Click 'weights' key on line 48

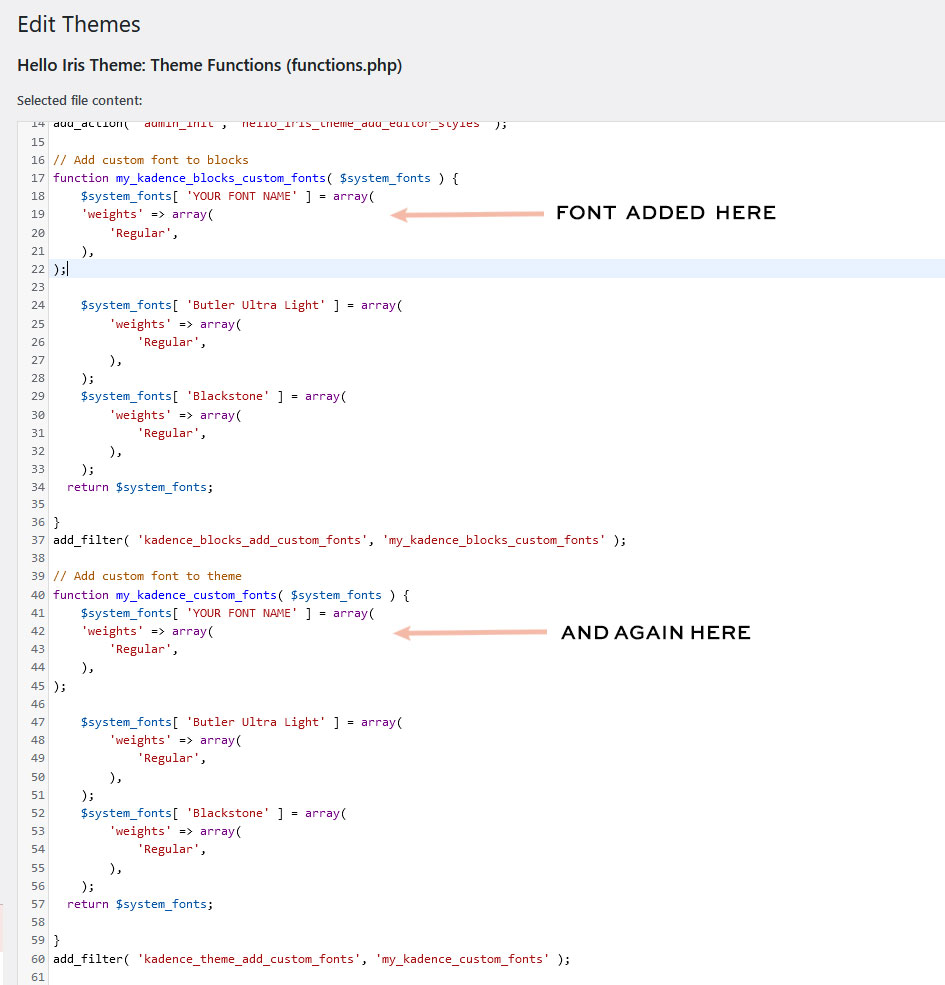140,741
